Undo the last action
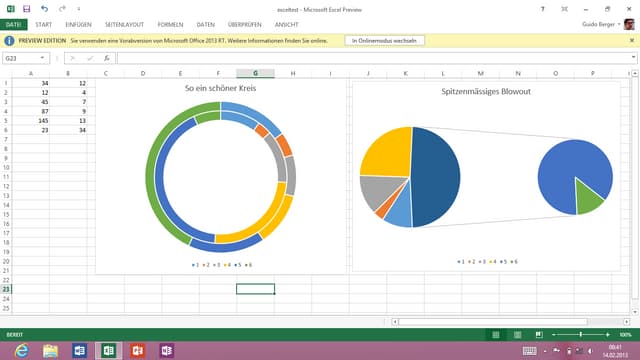640x360 pixels. 44,9
